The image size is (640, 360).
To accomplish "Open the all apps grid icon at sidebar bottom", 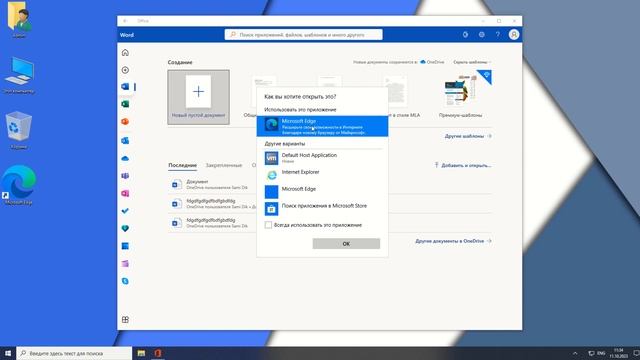I will [125, 320].
